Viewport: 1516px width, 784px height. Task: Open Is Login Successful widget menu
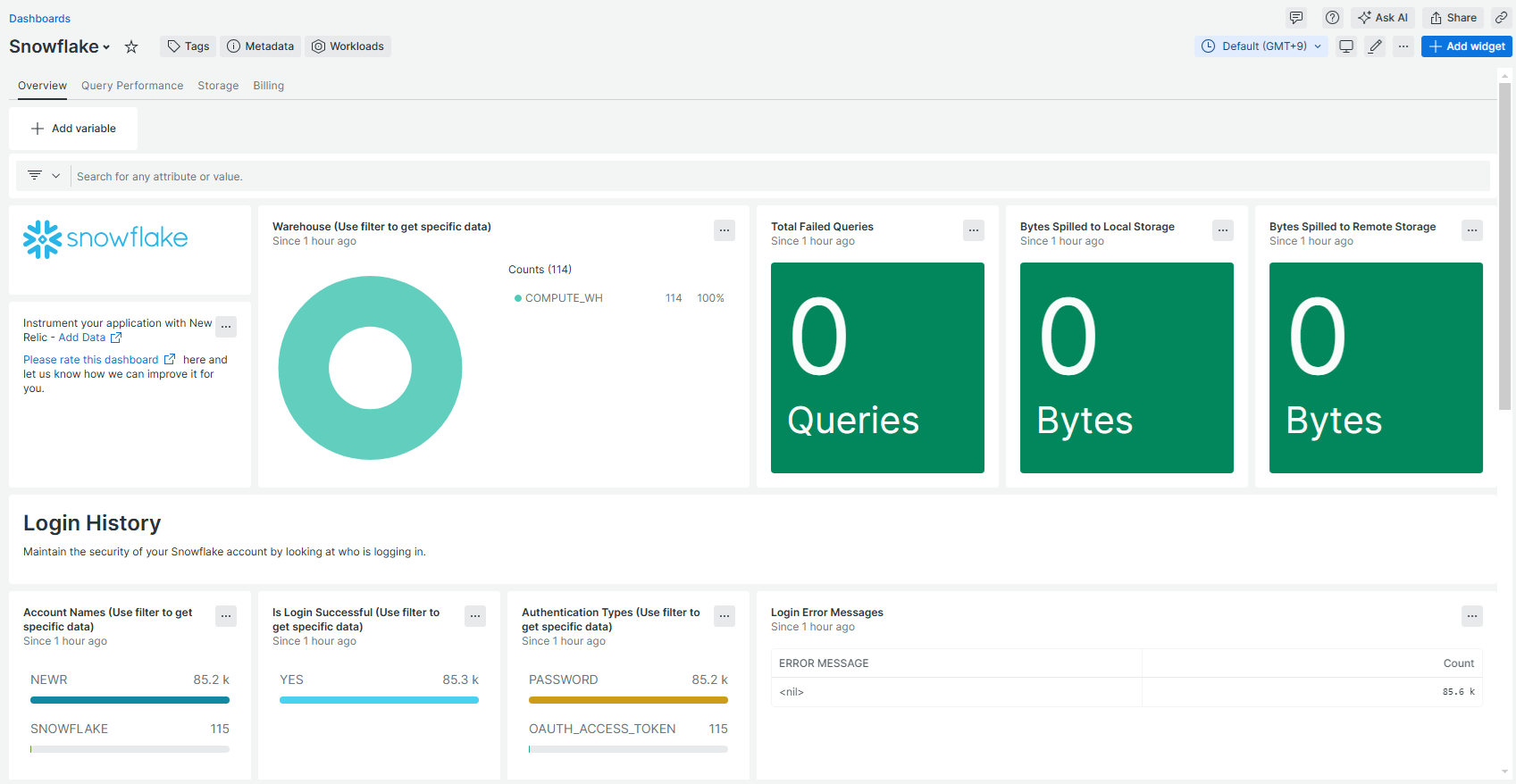pyautogui.click(x=475, y=616)
